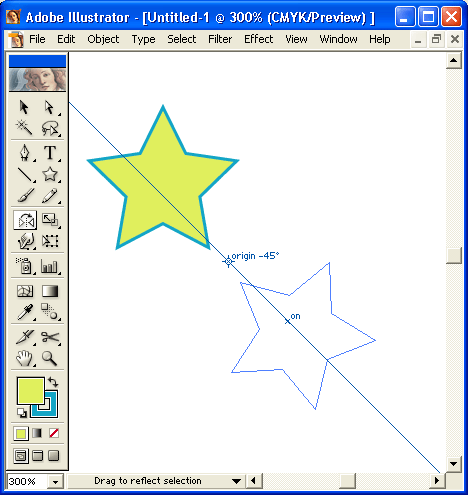Pick the Paintbrush tool

pos(25,196)
